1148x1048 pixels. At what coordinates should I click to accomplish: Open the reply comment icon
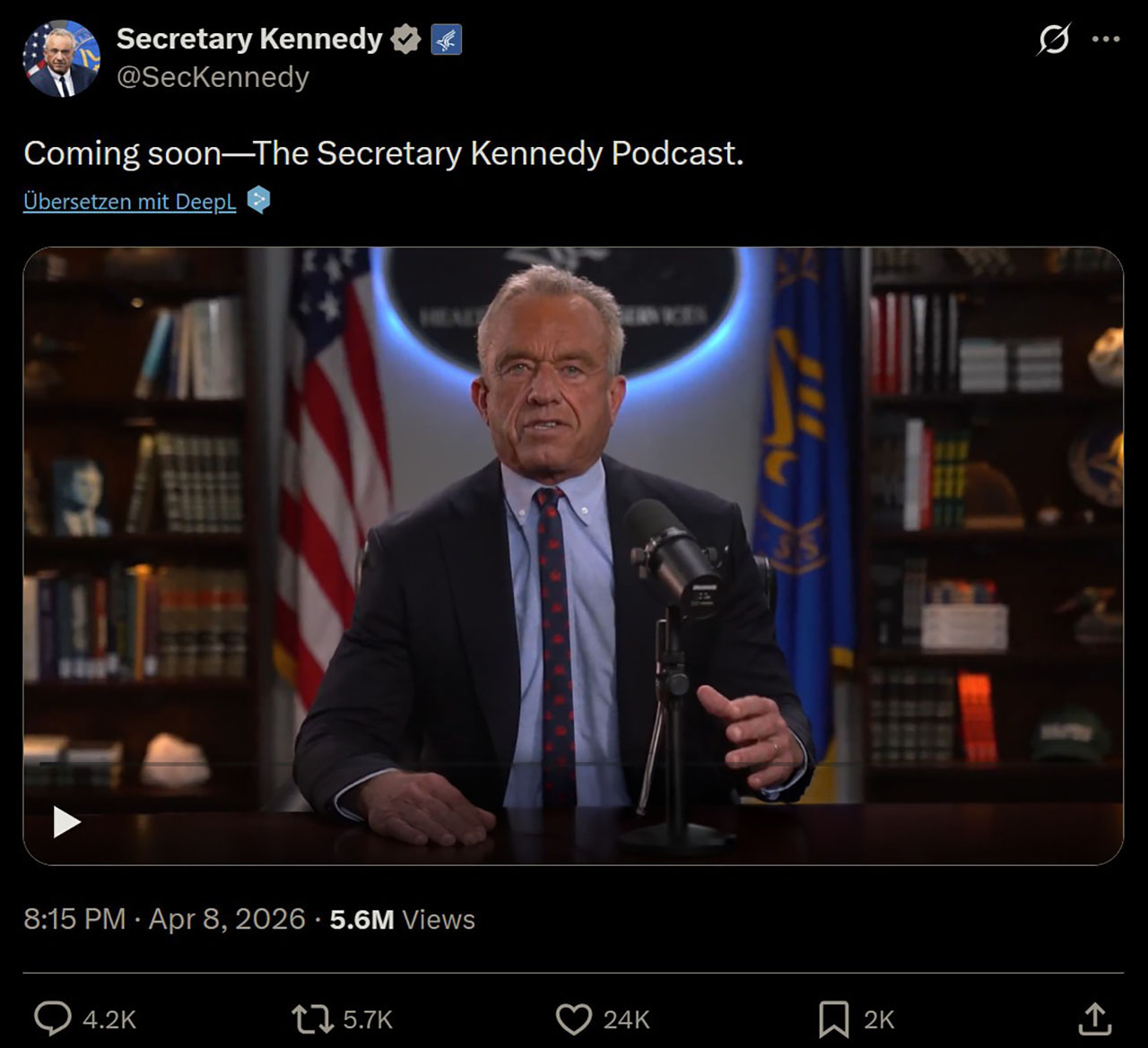click(x=53, y=1019)
